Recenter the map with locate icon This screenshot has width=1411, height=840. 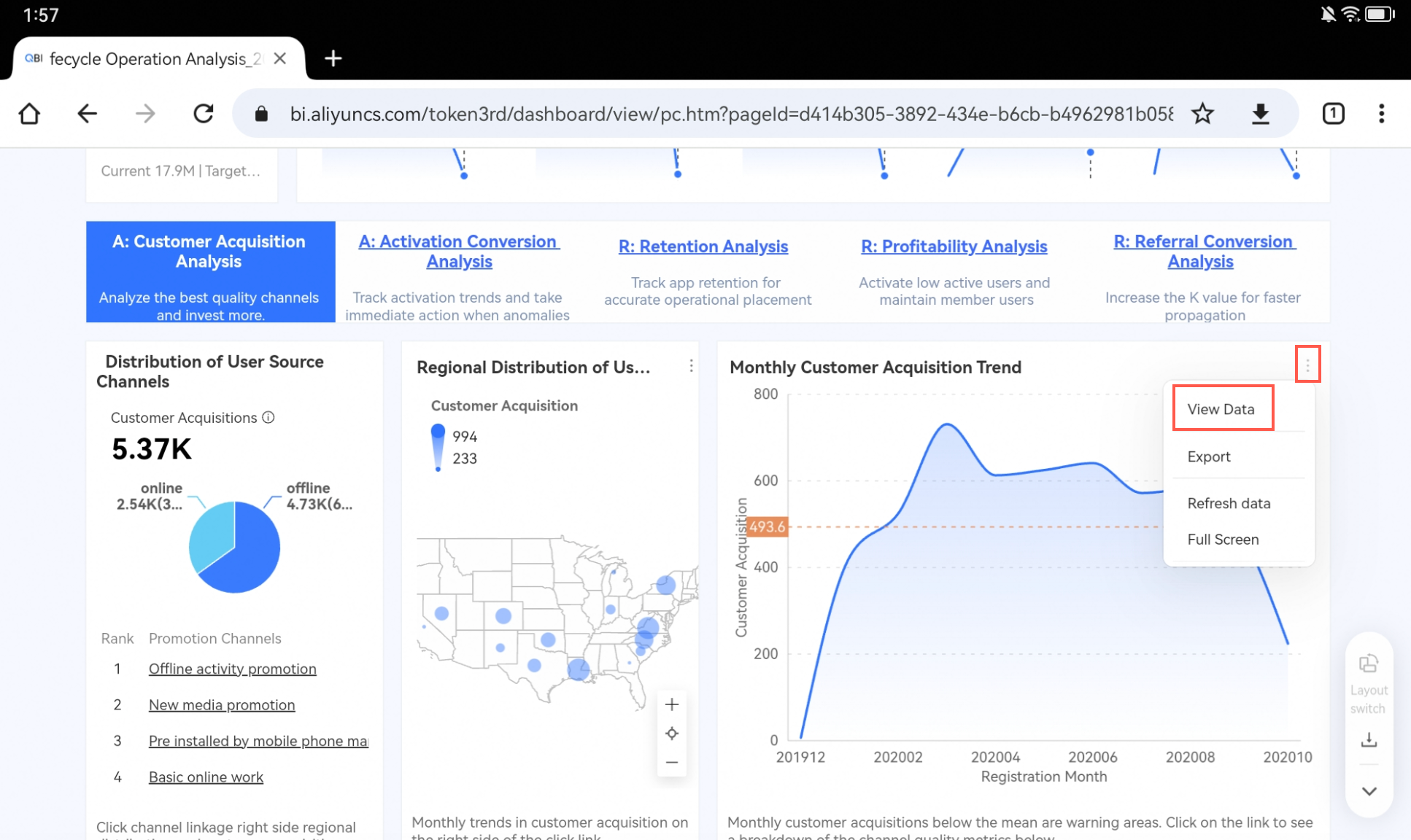point(672,734)
